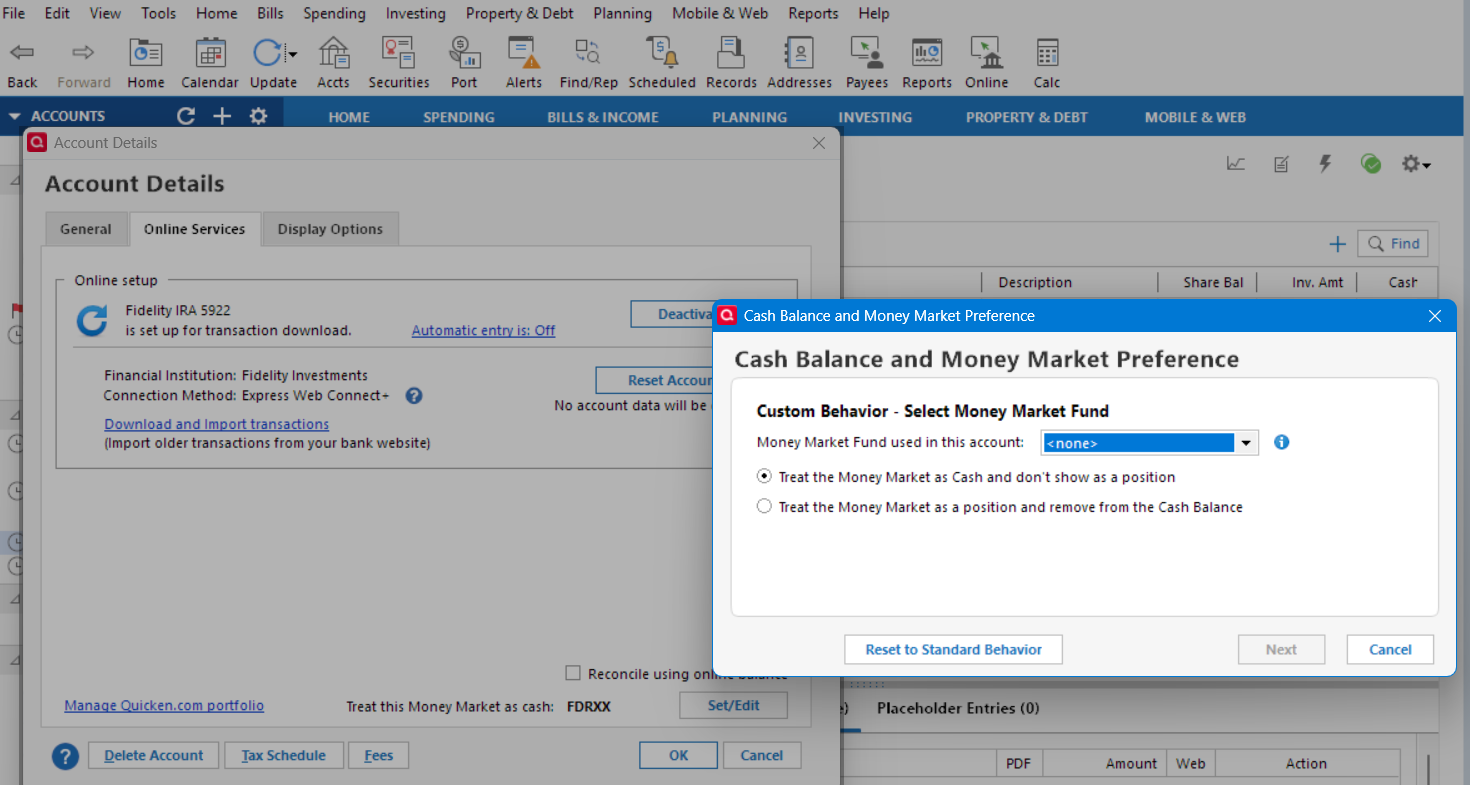This screenshot has height=785, width=1470.
Task: Click the Account Details help question icon
Action: click(x=65, y=756)
